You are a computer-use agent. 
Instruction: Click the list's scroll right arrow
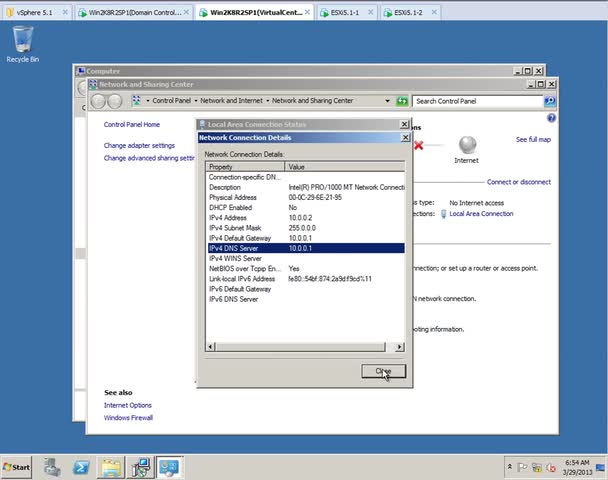(400, 347)
